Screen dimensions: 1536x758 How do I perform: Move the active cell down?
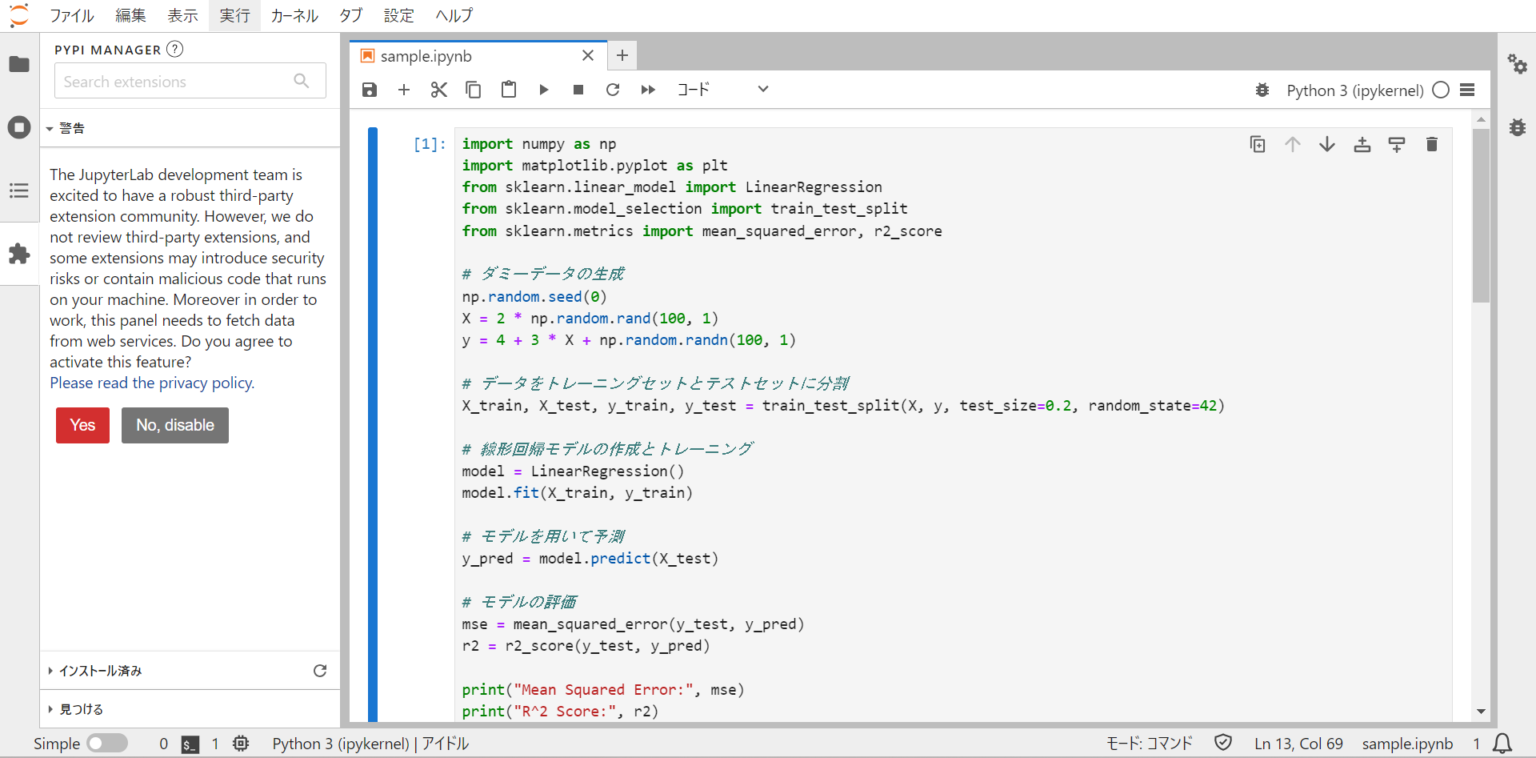click(1327, 143)
